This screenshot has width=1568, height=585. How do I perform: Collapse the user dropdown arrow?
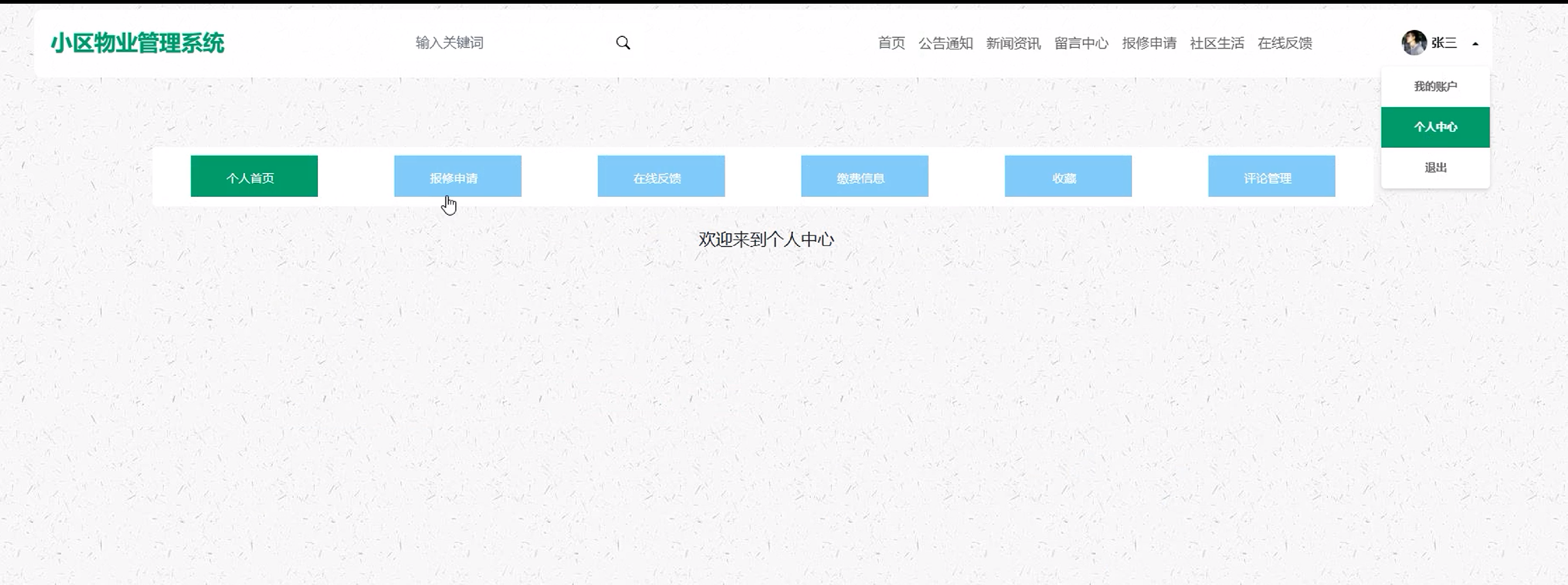coord(1475,44)
